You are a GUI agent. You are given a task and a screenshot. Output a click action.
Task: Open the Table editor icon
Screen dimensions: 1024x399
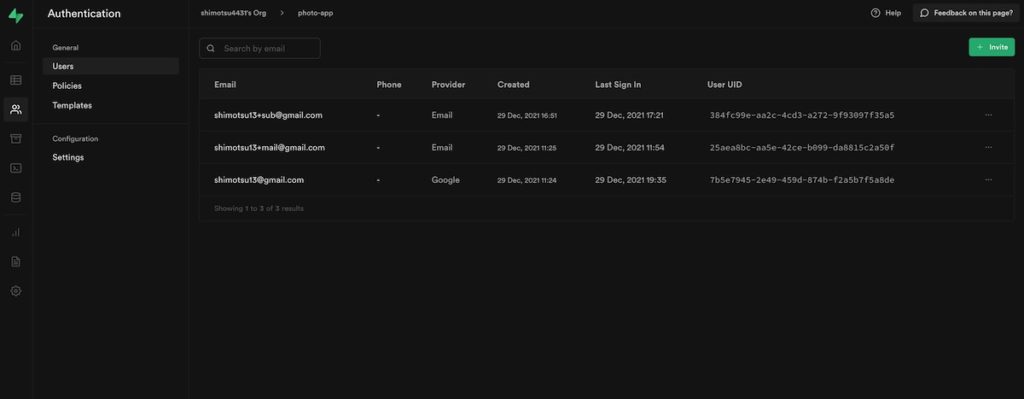[16, 80]
